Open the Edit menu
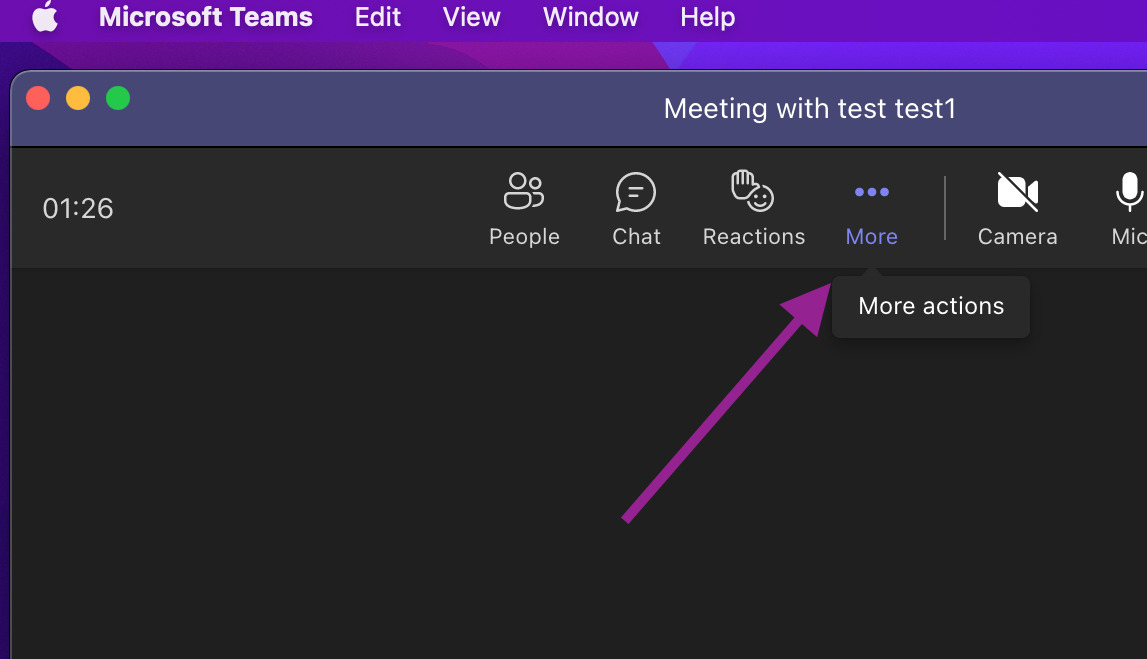 (x=377, y=17)
